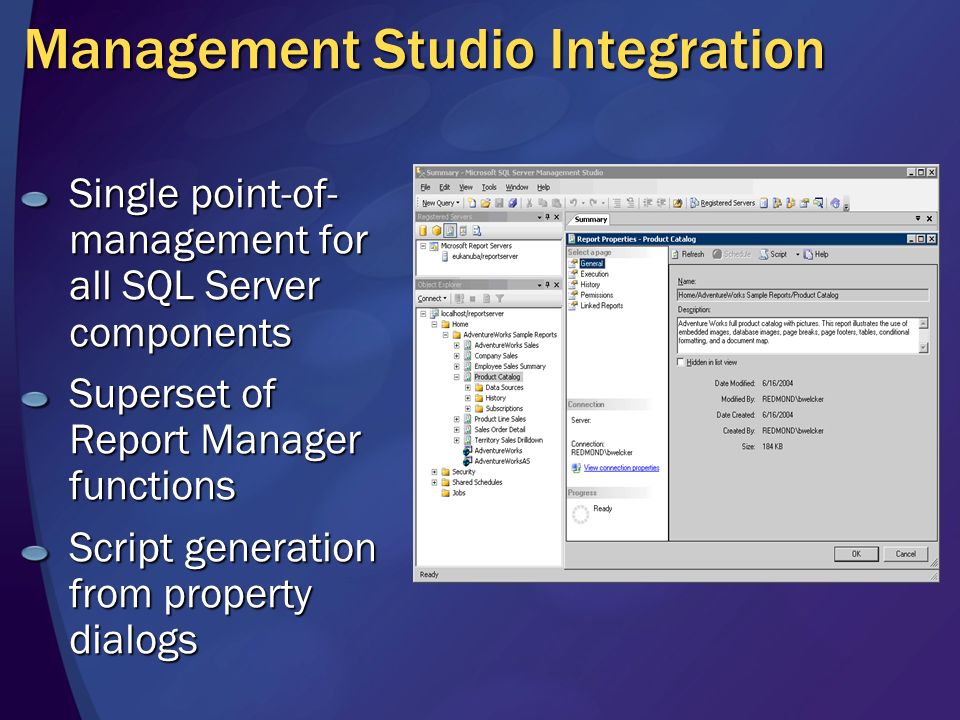Click the Cancel button
This screenshot has height=720, width=960.
coord(906,553)
